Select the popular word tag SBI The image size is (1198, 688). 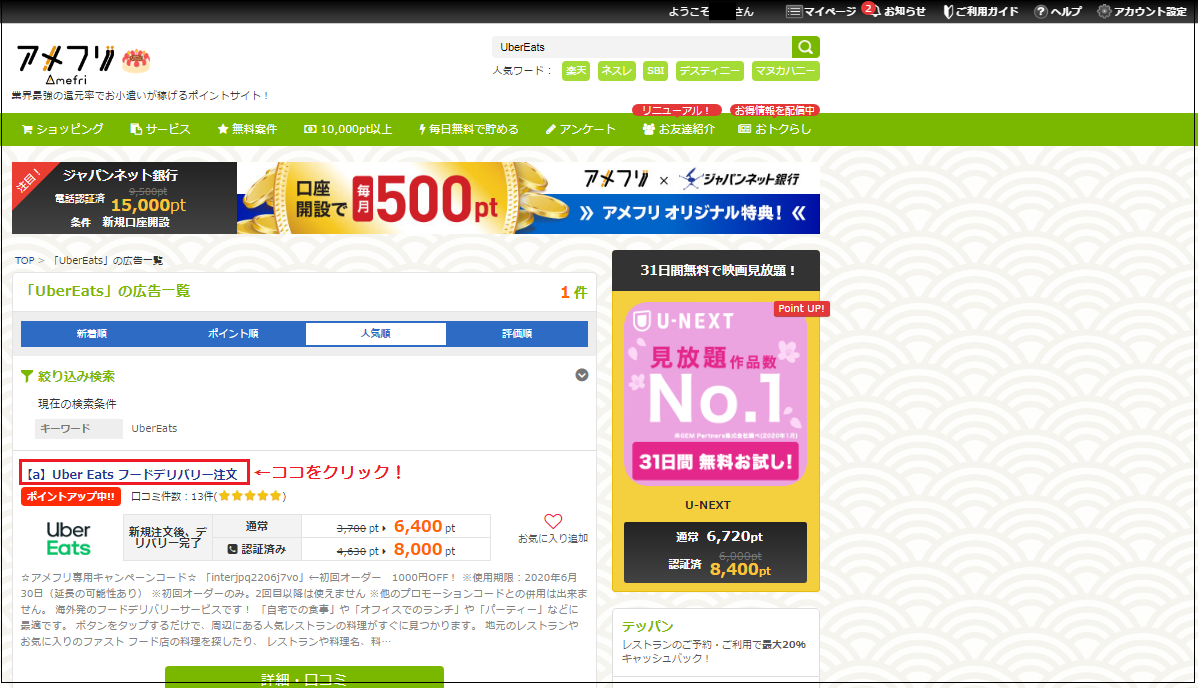click(656, 71)
